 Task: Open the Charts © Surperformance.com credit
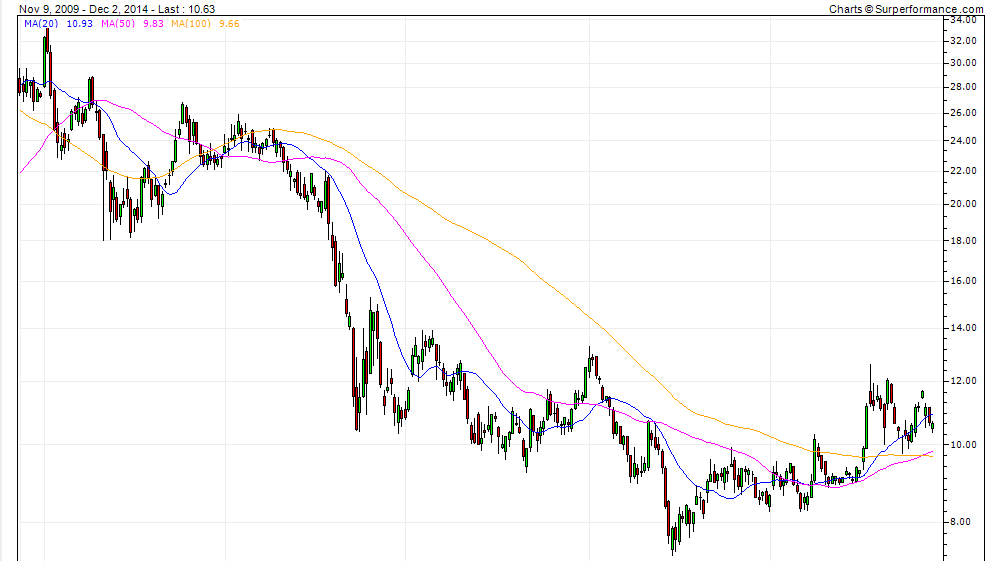point(905,9)
